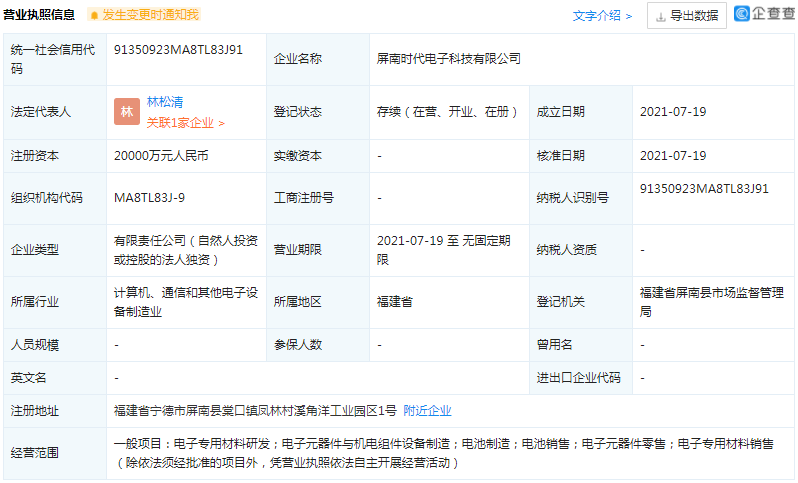The height and width of the screenshot is (483, 798).
Task: Click the organization code MA8TL83J-9
Action: click(150, 198)
